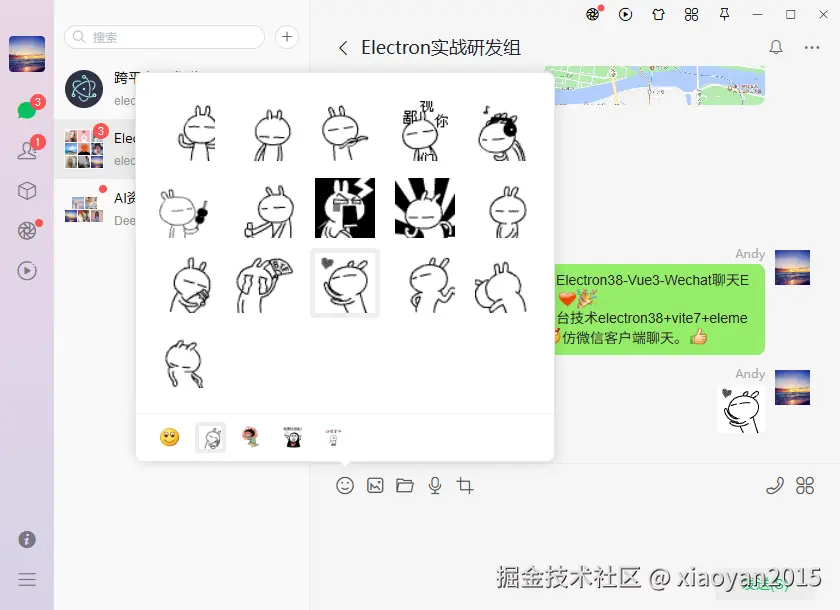Click the voice microphone icon
Viewport: 840px width, 610px height.
(x=435, y=486)
